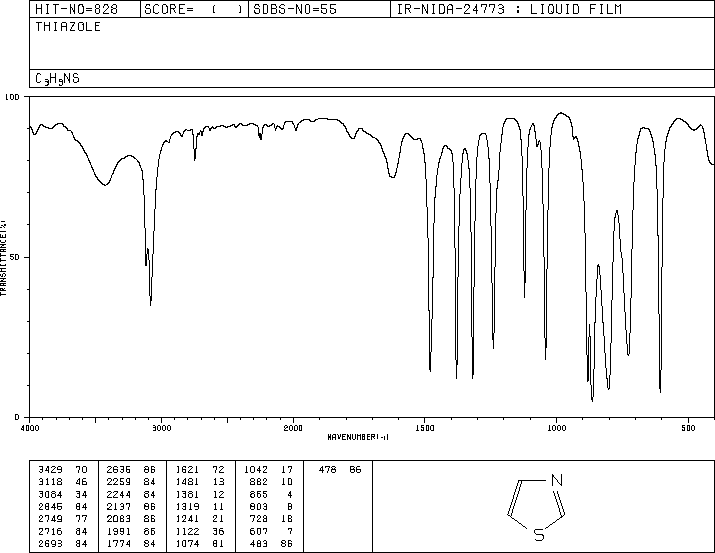Screen dimensions: 715x553
Task: Click the SDBS-NO=55 header cell
Action: click(295, 10)
